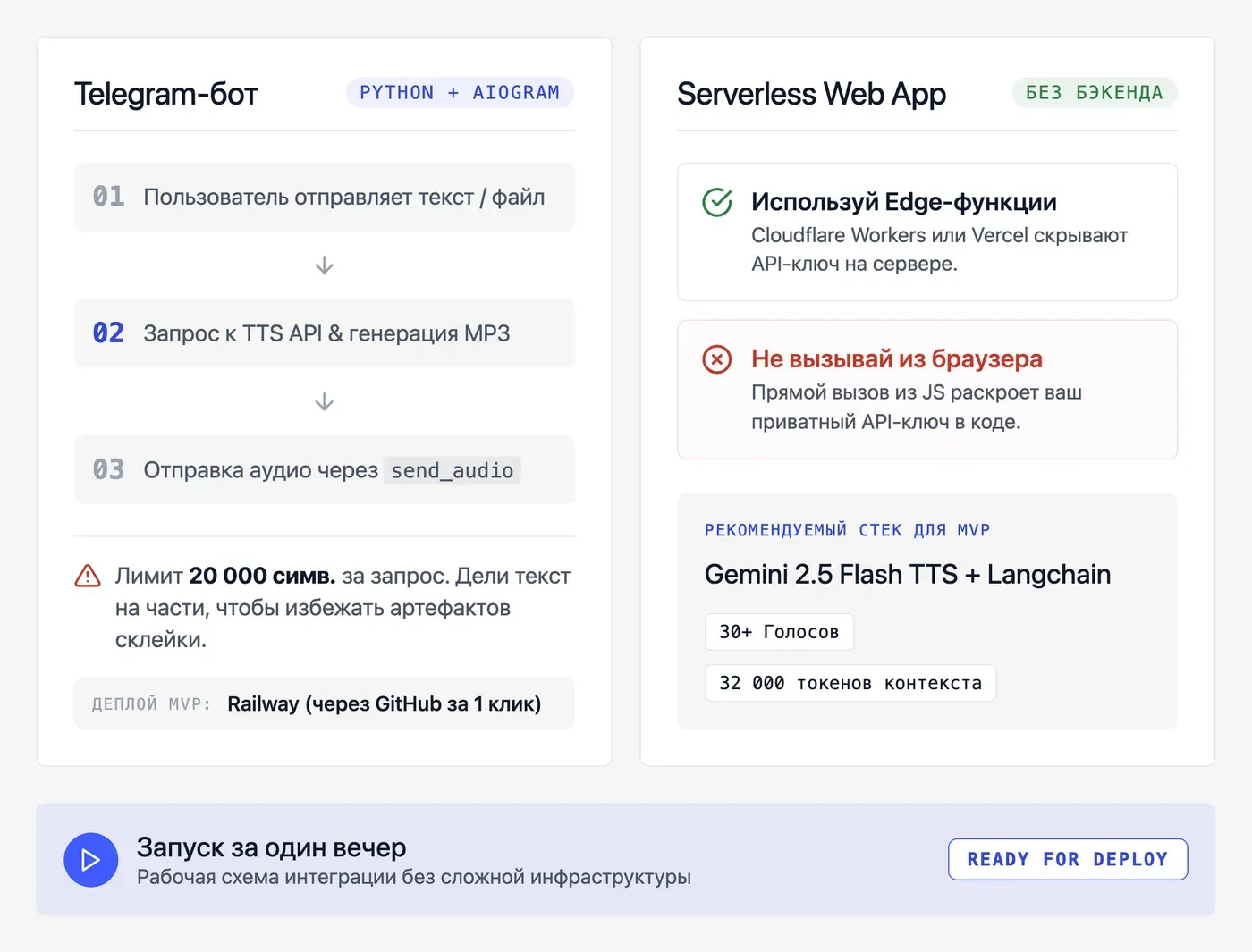This screenshot has height=952, width=1252.
Task: Click step number 01
Action: 109,197
